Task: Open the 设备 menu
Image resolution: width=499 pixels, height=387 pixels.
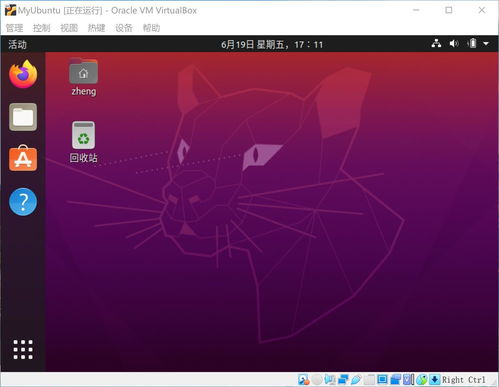Action: pos(124,28)
